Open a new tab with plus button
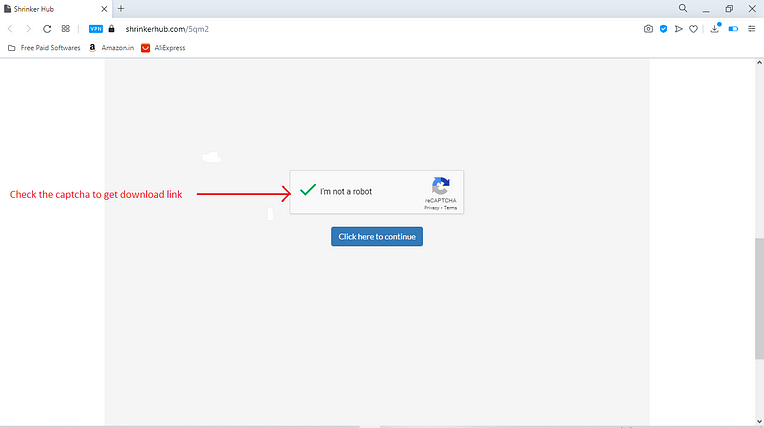This screenshot has width=764, height=428. [x=121, y=8]
